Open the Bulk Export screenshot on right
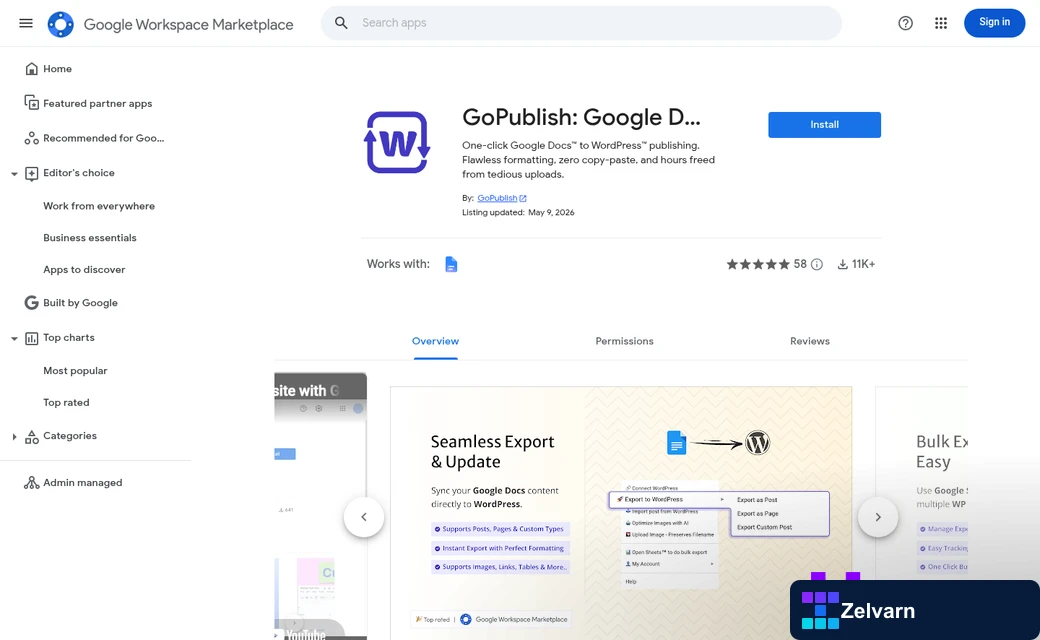Screen dimensions: 1040x640 pos(922,513)
